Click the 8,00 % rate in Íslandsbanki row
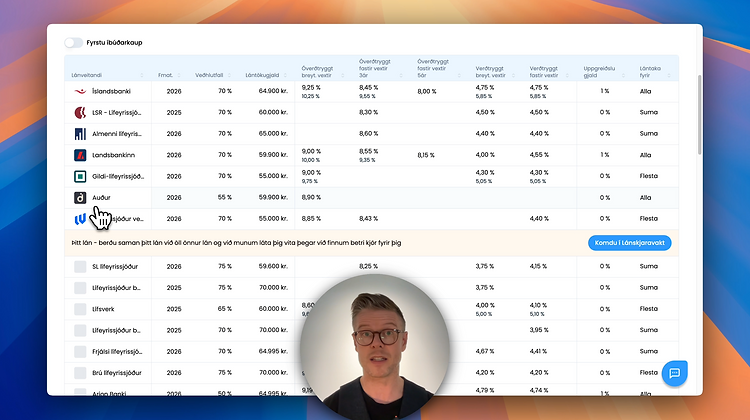 pos(427,91)
